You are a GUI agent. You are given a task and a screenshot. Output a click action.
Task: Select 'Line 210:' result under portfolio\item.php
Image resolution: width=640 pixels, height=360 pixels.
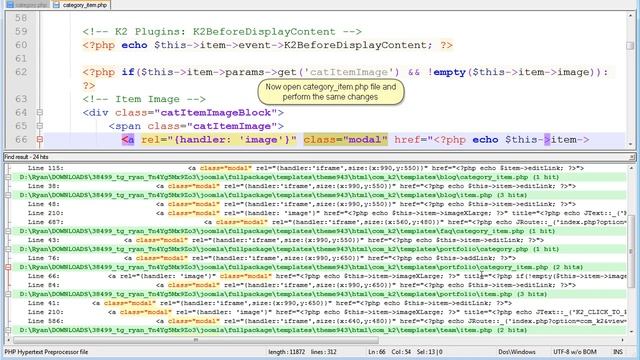click(x=327, y=312)
